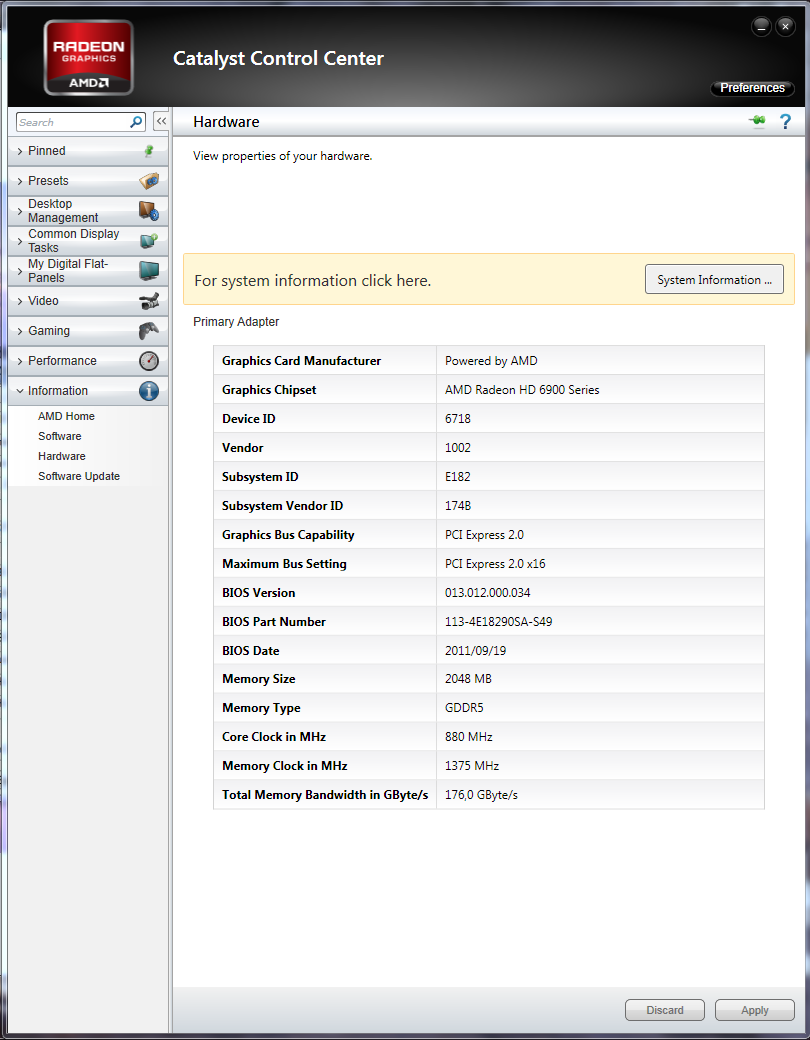Select the Subsystem ID value E182
Image resolution: width=810 pixels, height=1040 pixels.
(458, 477)
